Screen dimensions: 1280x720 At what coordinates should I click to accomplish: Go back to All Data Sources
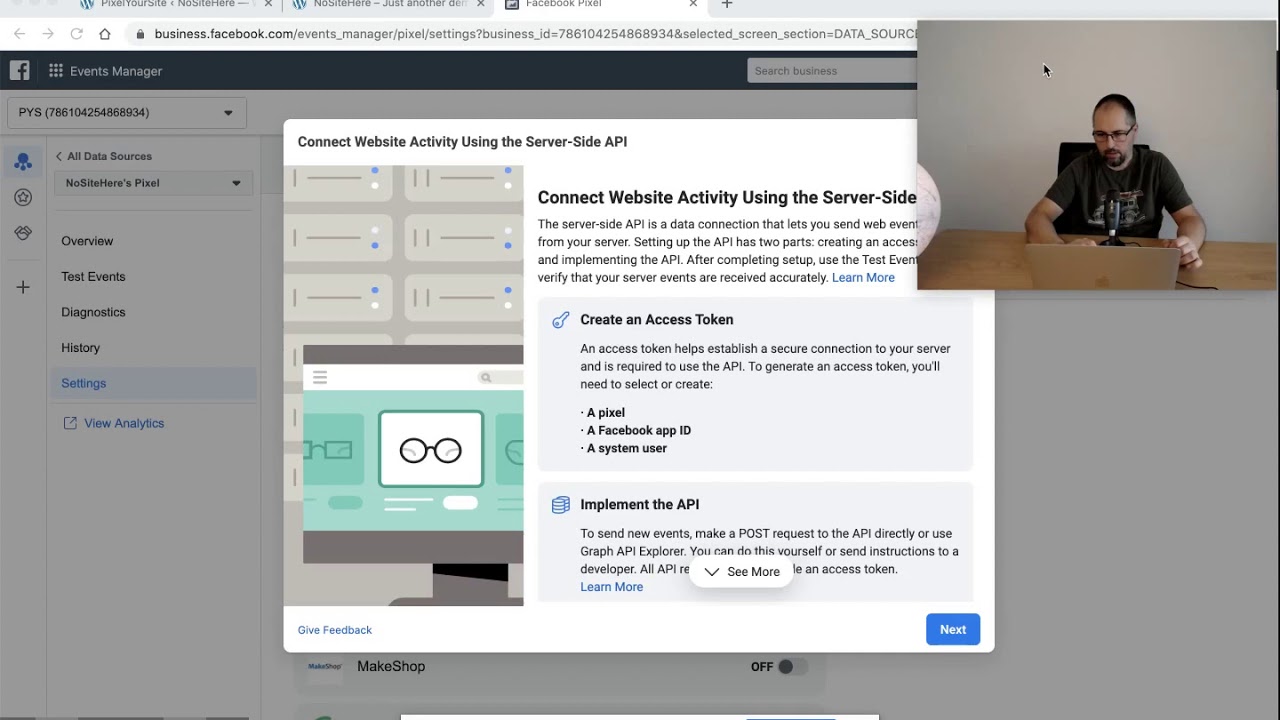point(103,156)
